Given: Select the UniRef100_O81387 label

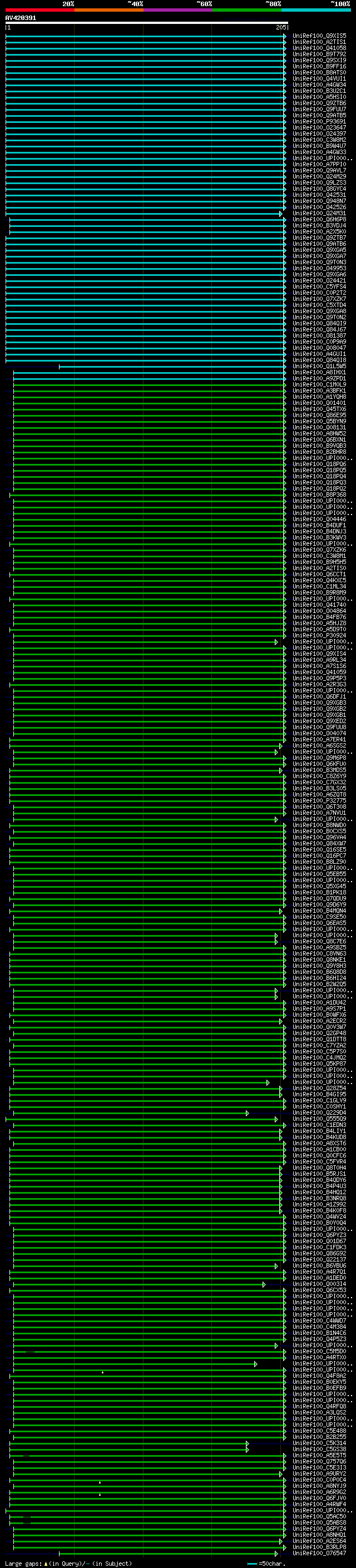Looking at the screenshot, I should (319, 335).
